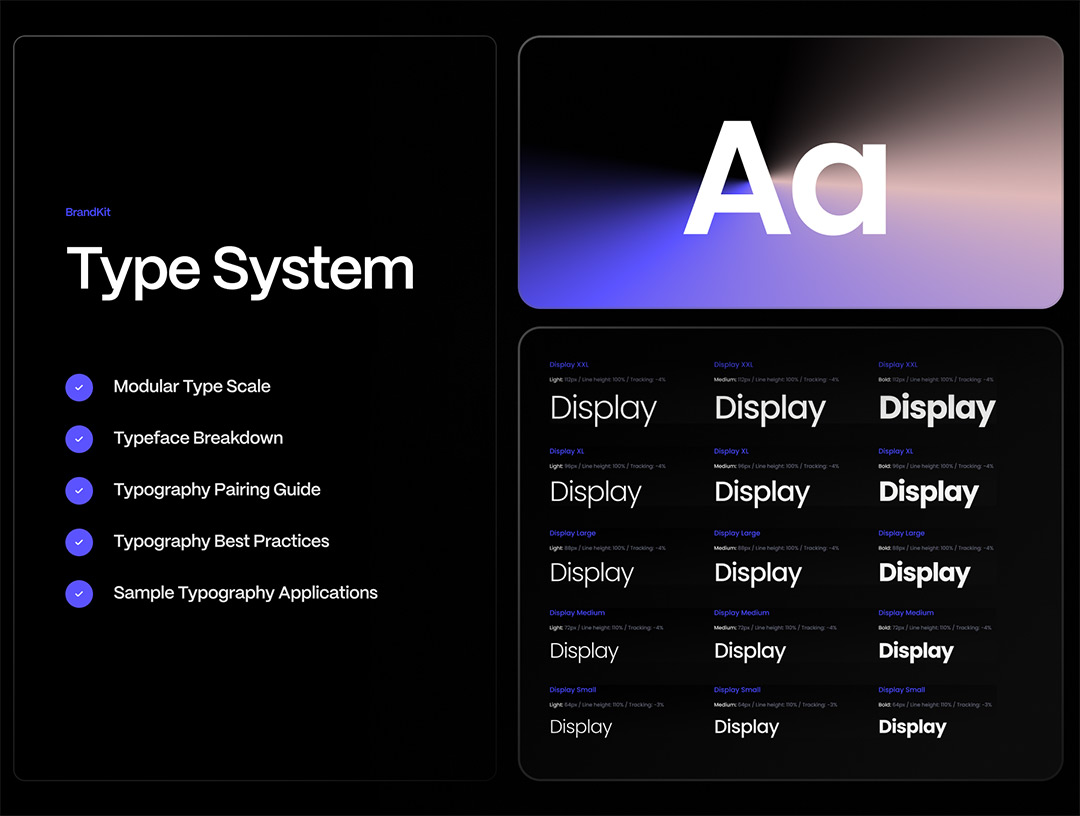Screen dimensions: 1080x816
Task: Choose the Bold Display Large sample text
Action: (924, 573)
